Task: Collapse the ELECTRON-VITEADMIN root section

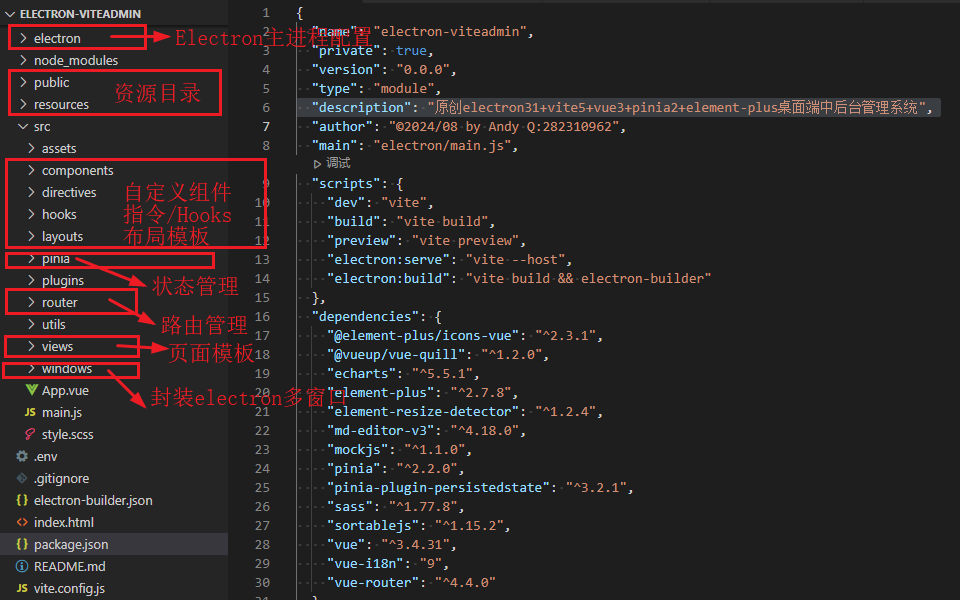Action: (x=10, y=15)
